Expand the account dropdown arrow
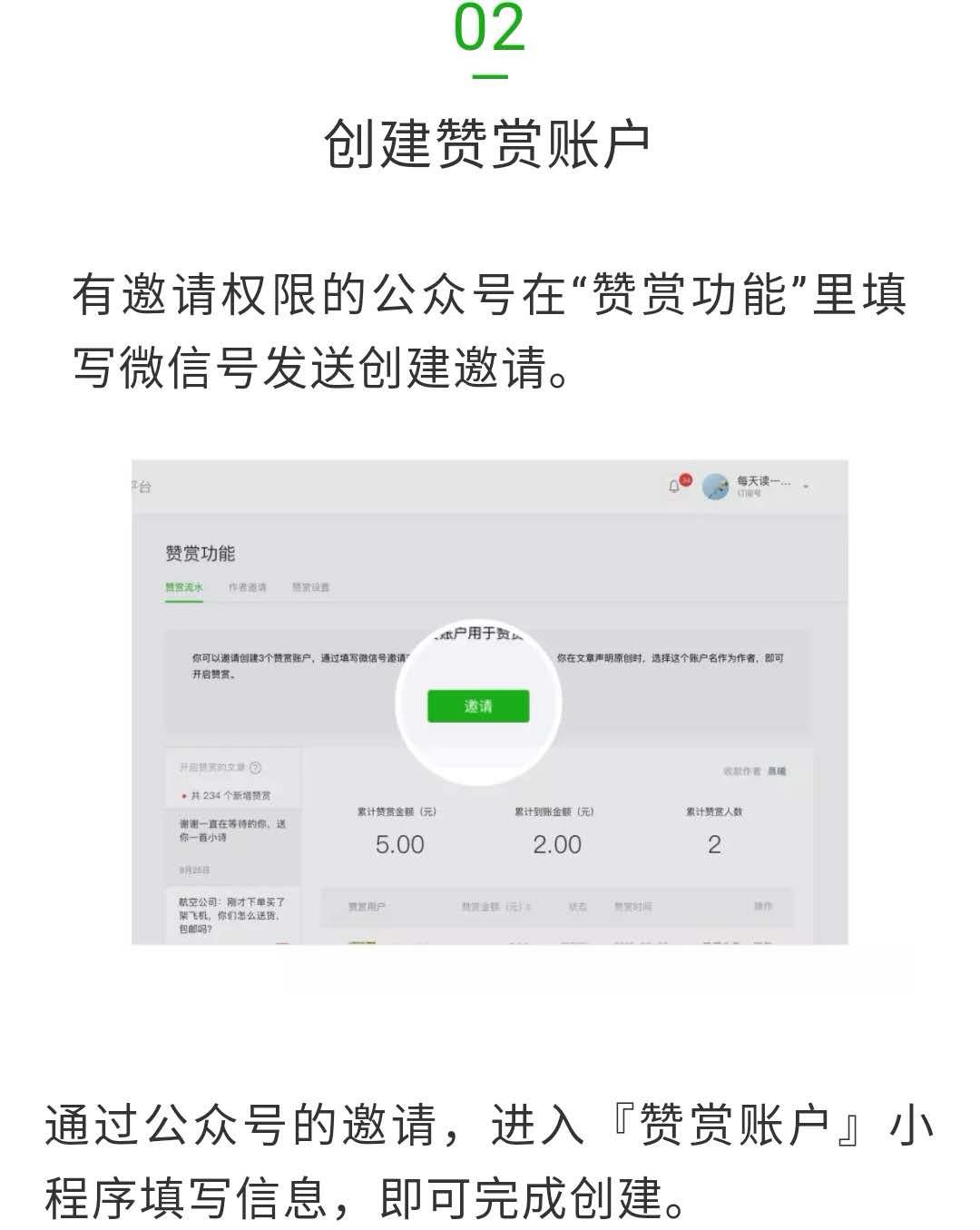Viewport: 980px width, 1230px height. click(806, 487)
